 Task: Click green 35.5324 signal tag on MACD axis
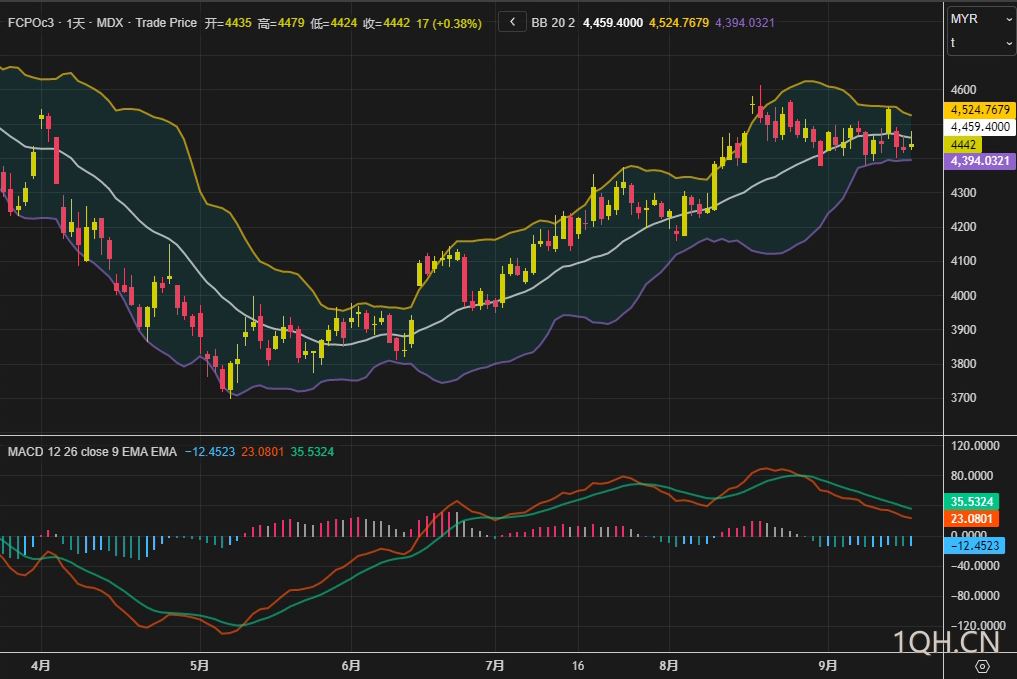click(x=971, y=502)
